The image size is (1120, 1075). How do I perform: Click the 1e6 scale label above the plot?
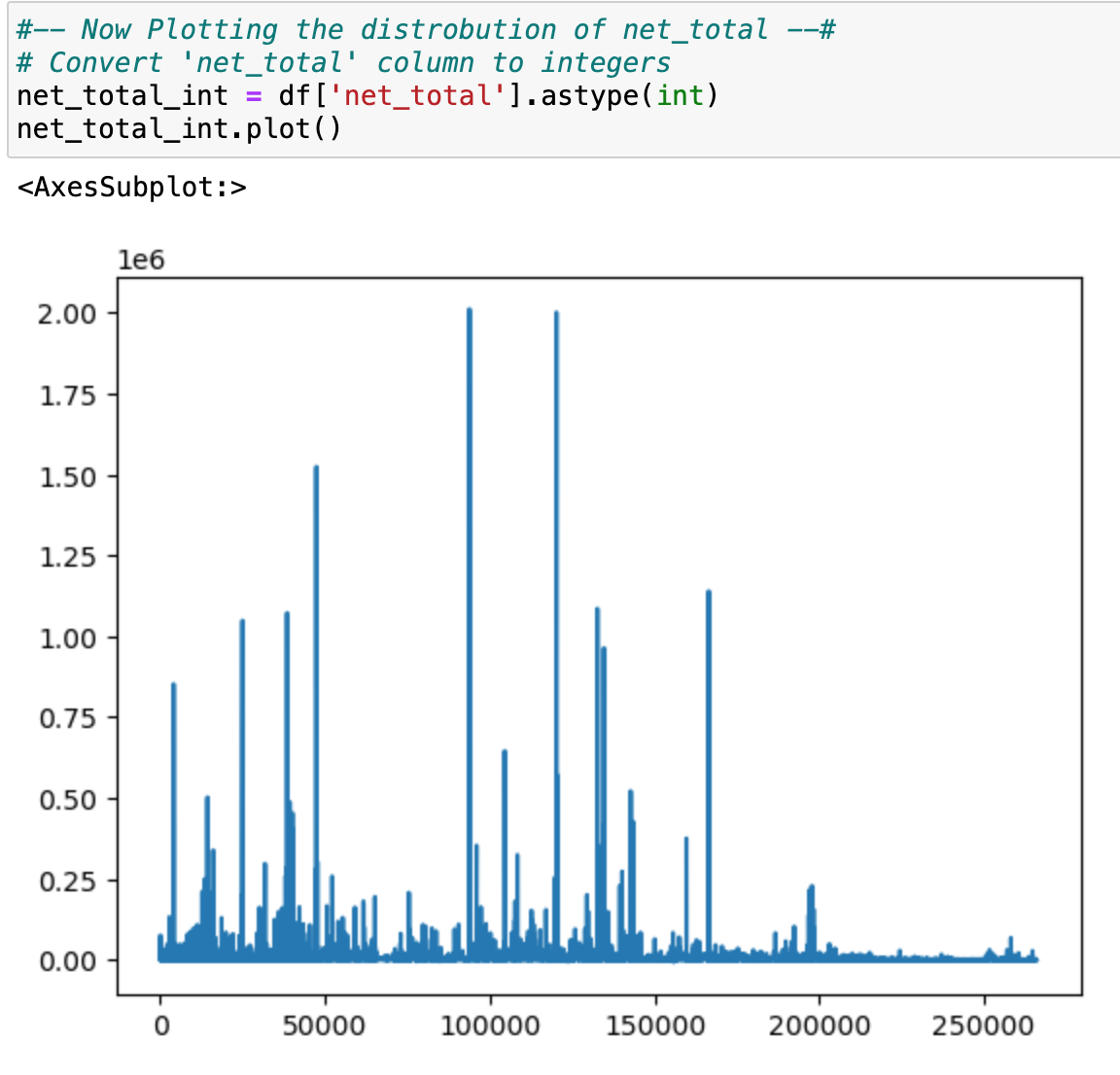141,260
